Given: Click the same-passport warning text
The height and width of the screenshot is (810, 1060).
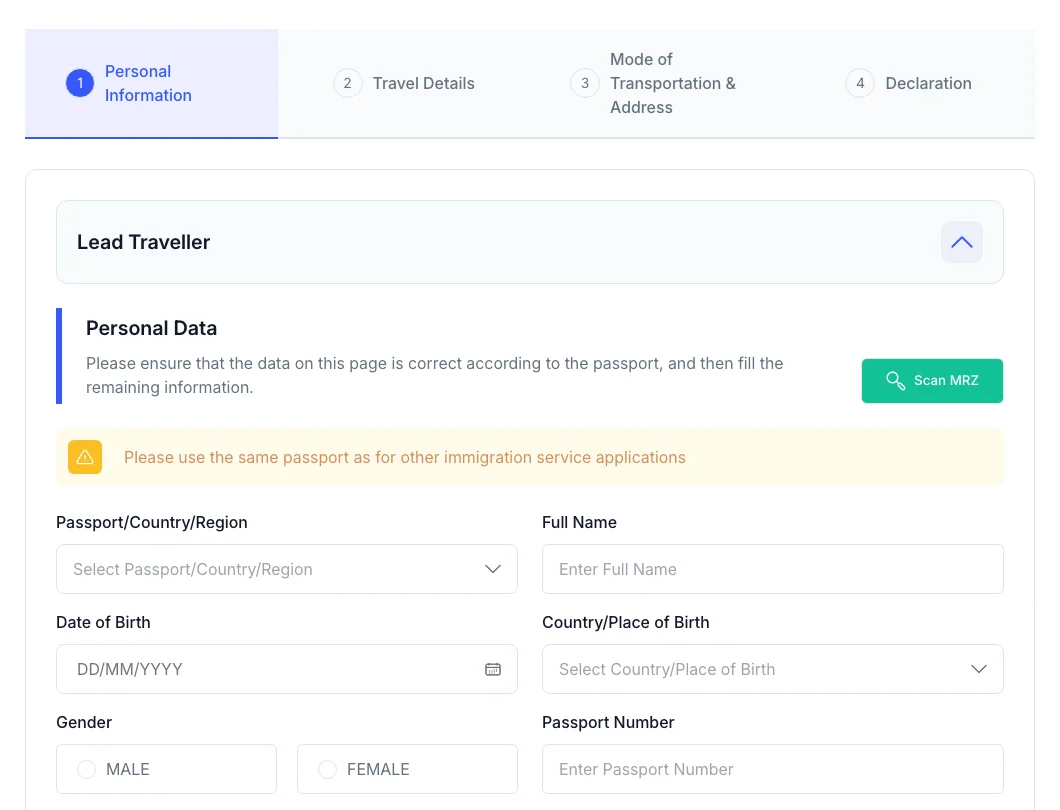Looking at the screenshot, I should tap(404, 458).
